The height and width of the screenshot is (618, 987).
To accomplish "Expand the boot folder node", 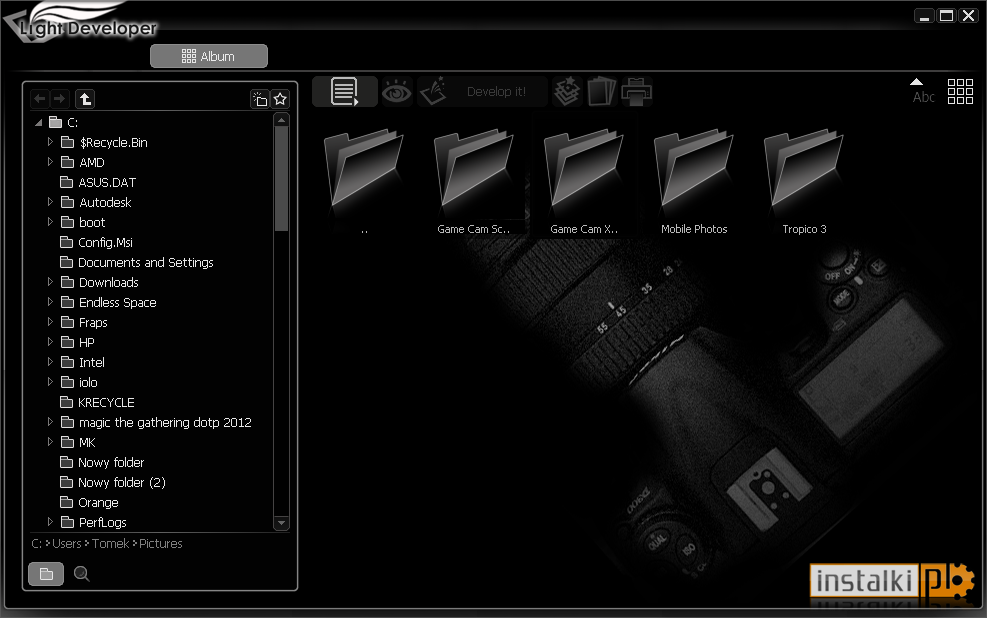I will point(50,222).
